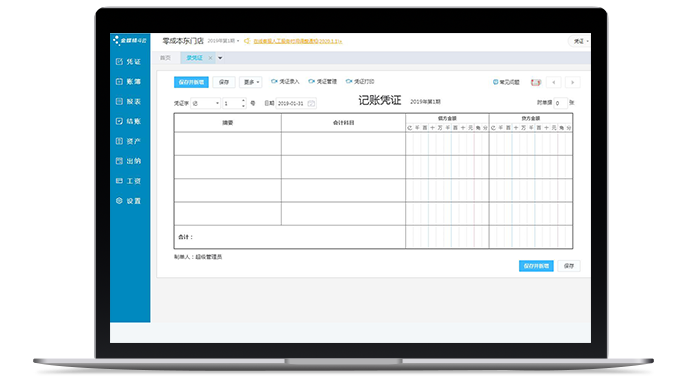Go to next voucher arrow
The image size is (681, 386).
[x=572, y=82]
